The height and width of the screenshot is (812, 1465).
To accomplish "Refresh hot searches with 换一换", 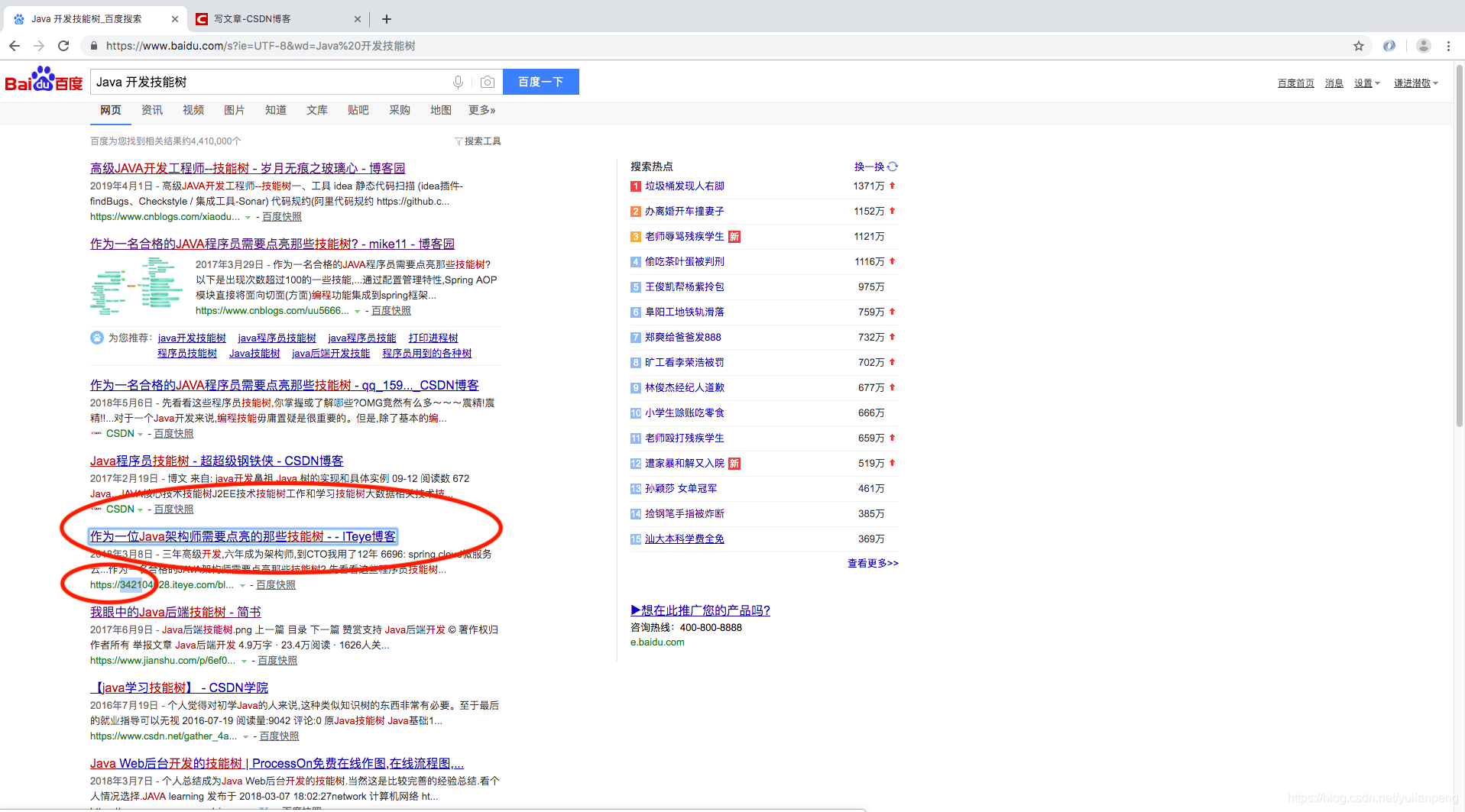I will (876, 167).
